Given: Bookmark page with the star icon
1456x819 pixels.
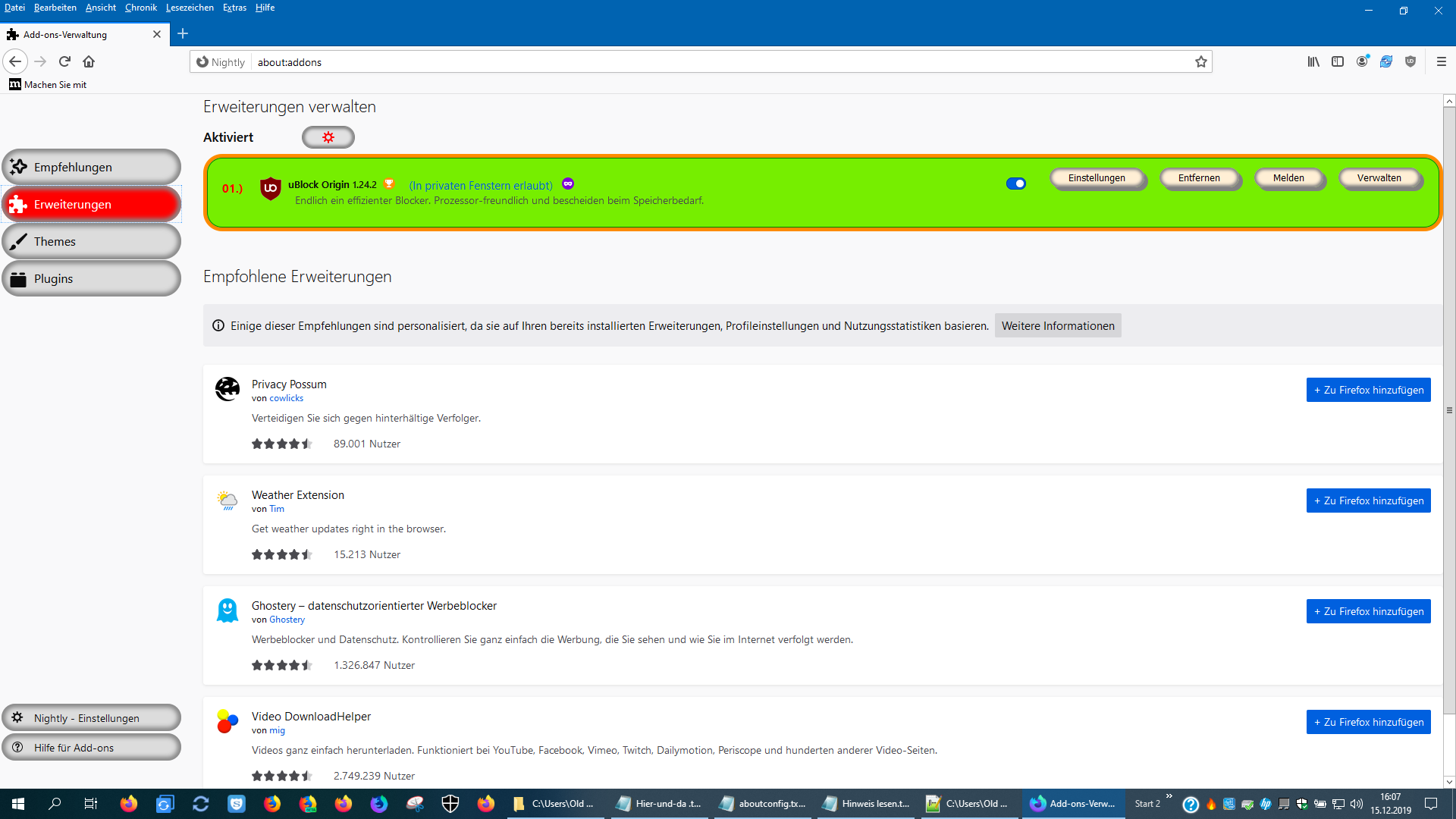Looking at the screenshot, I should coord(1201,62).
